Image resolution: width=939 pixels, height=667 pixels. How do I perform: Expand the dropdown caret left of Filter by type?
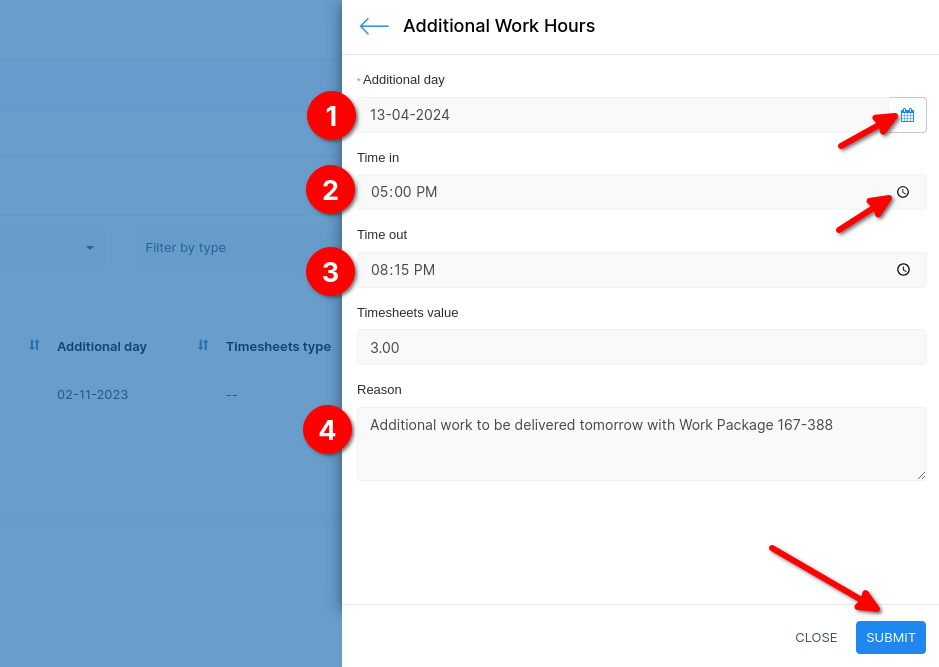(89, 248)
